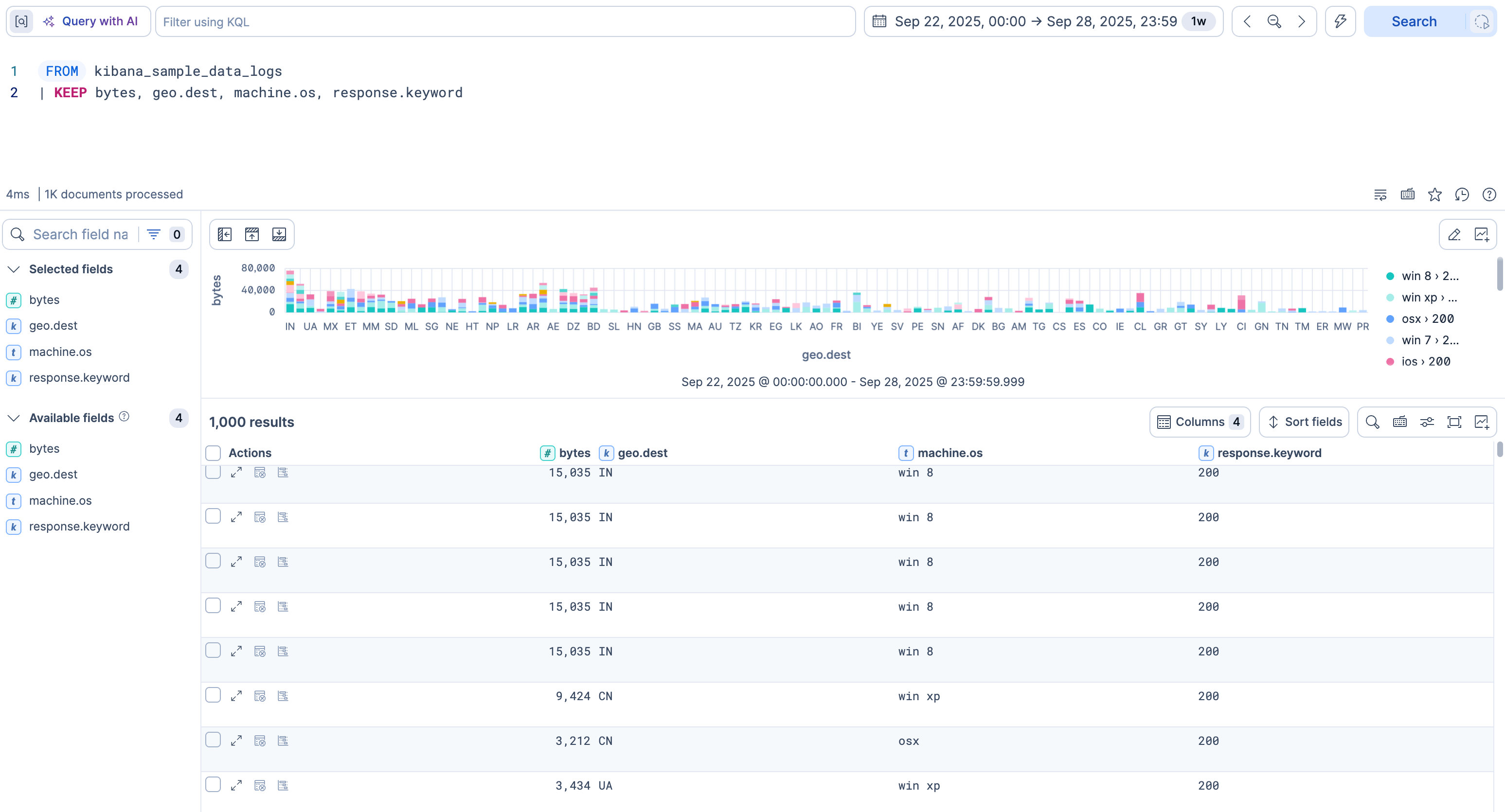This screenshot has height=812, width=1505.
Task: Open table keyboard shortcuts icon
Action: tap(1400, 422)
